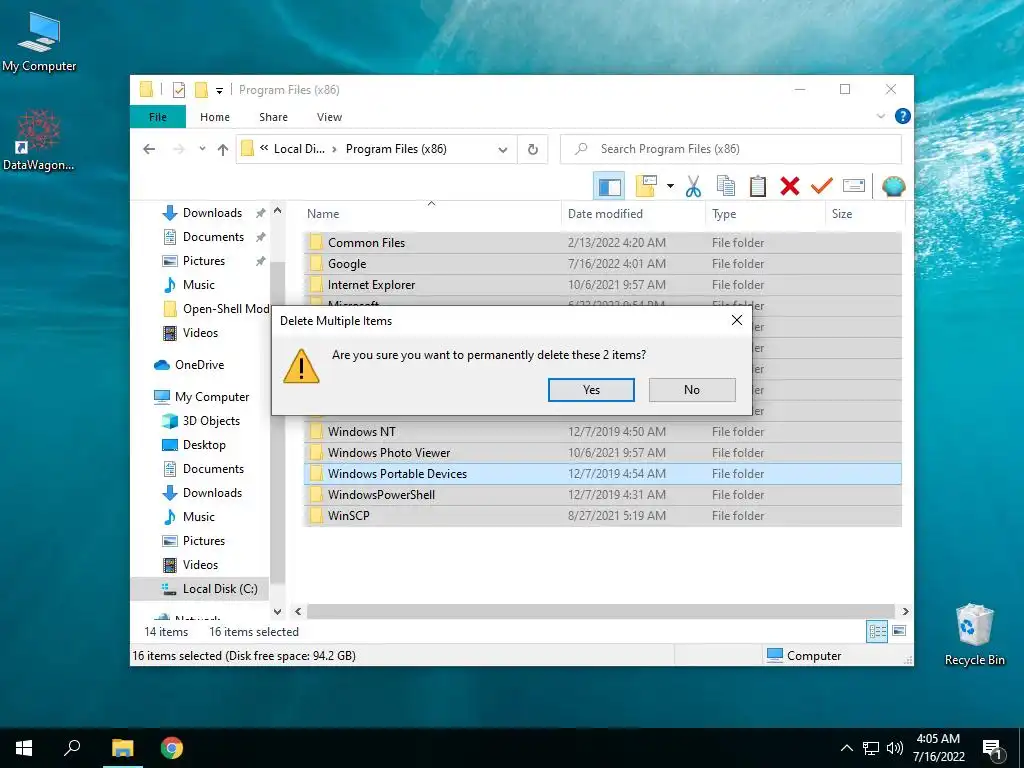Switch to the View ribbon tab
The height and width of the screenshot is (768, 1024).
(329, 117)
